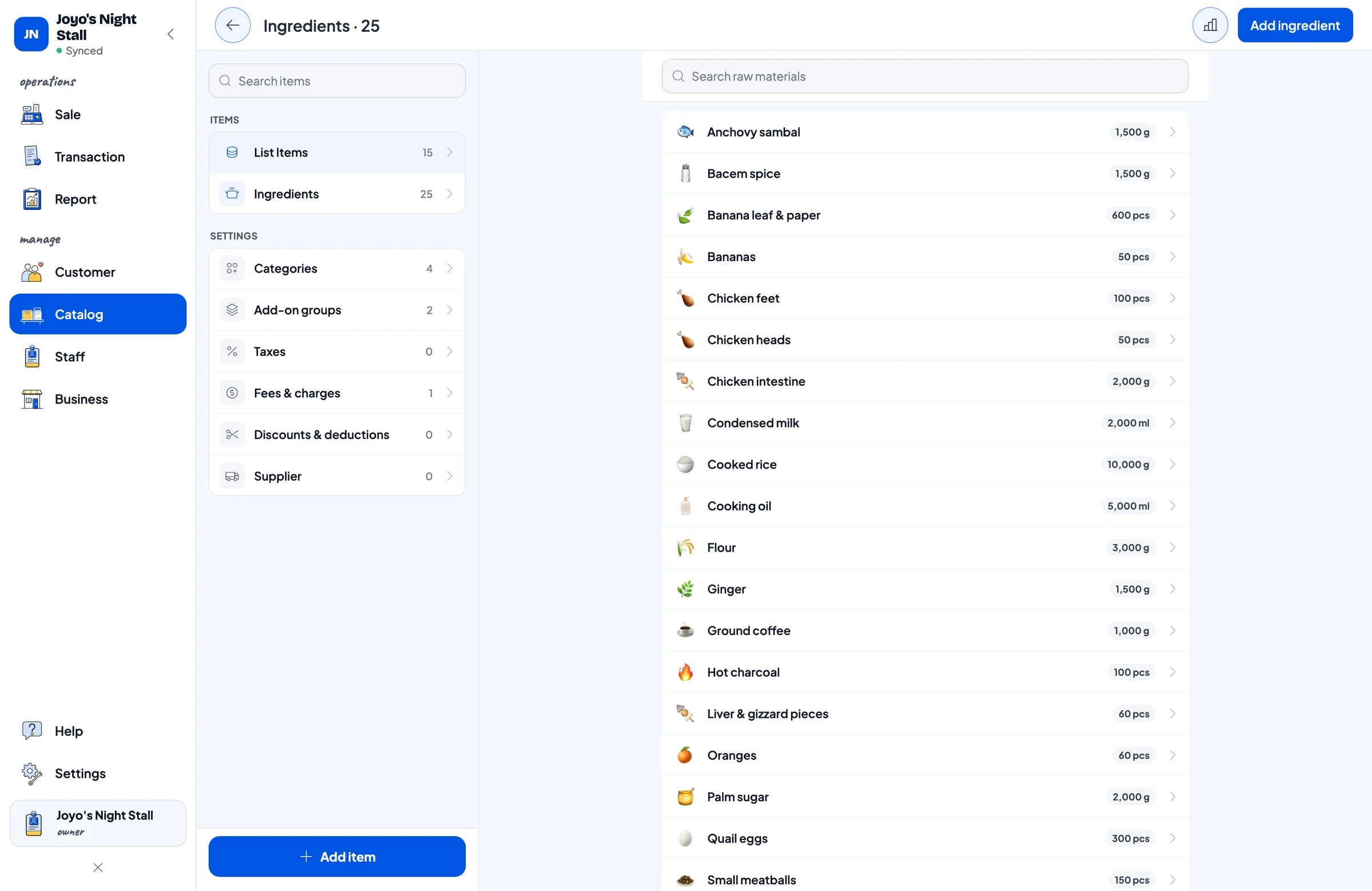Click the Oranges fruit icon
The height and width of the screenshot is (891, 1372).
[685, 755]
